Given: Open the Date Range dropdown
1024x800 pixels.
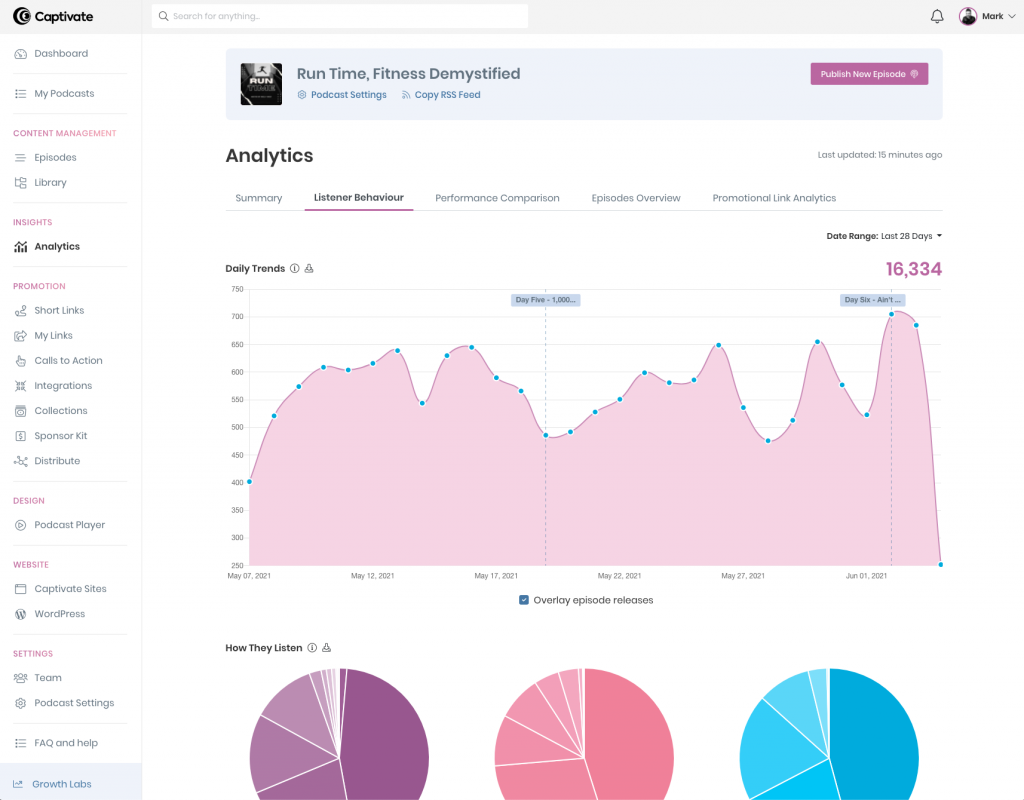Looking at the screenshot, I should [884, 236].
